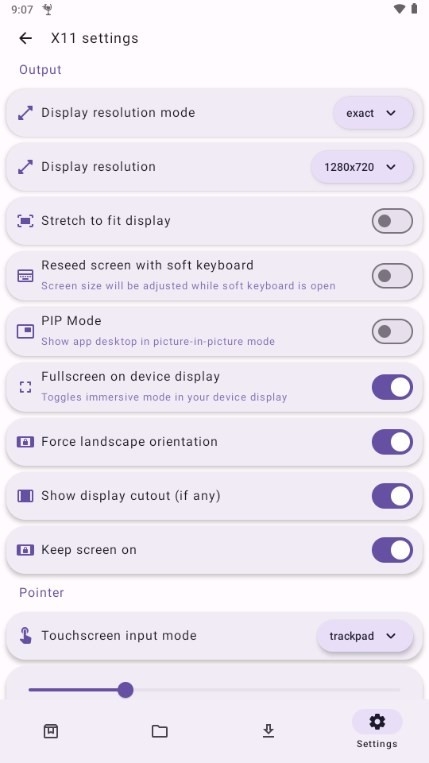
Task: Open the first bottom navigation tab
Action: 51,731
